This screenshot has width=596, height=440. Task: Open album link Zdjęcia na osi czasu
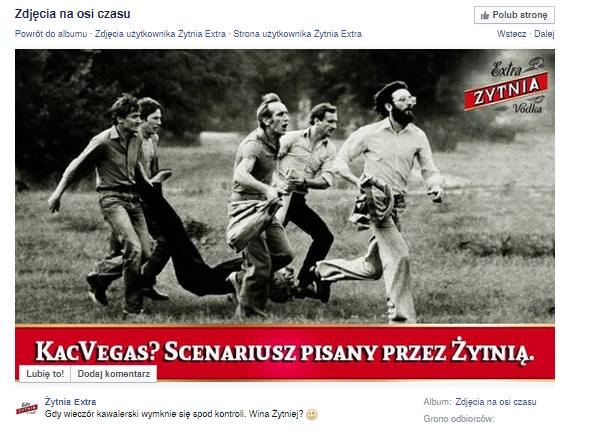(496, 402)
